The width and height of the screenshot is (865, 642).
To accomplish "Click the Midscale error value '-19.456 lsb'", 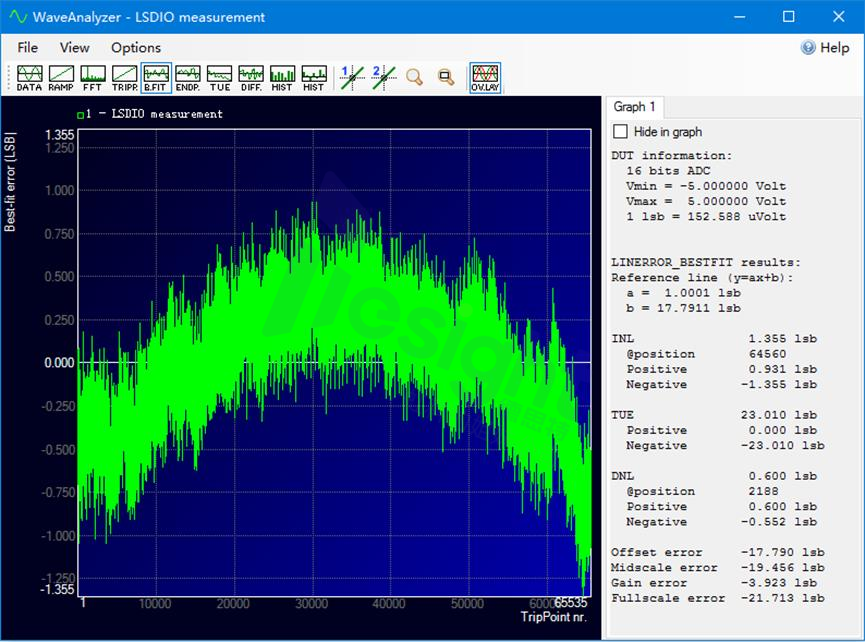I will [x=782, y=568].
